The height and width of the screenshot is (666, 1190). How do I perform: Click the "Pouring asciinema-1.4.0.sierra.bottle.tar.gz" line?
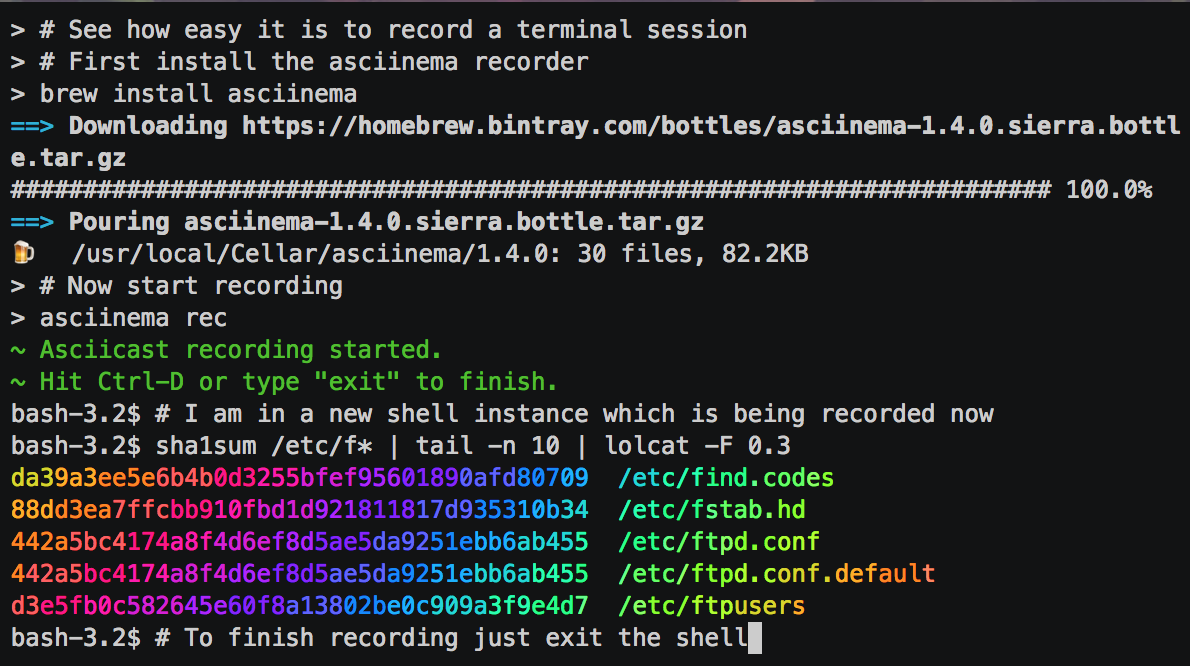pos(386,222)
